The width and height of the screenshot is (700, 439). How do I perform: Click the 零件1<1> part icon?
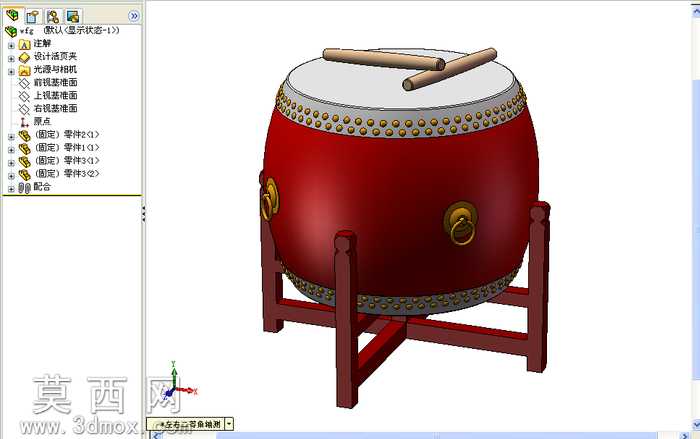pyautogui.click(x=25, y=149)
